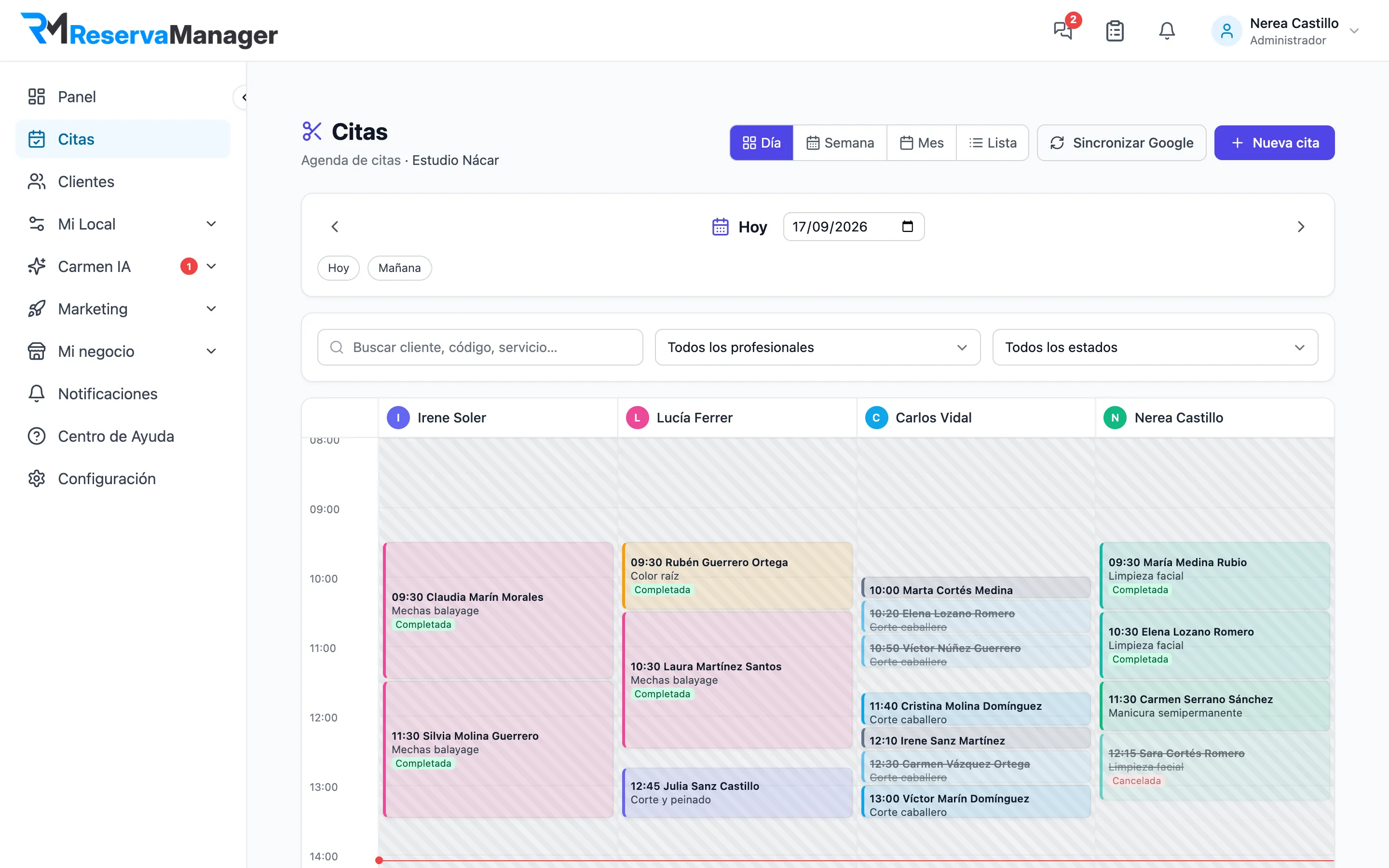
Task: Select the Día view toggle
Action: tap(762, 143)
